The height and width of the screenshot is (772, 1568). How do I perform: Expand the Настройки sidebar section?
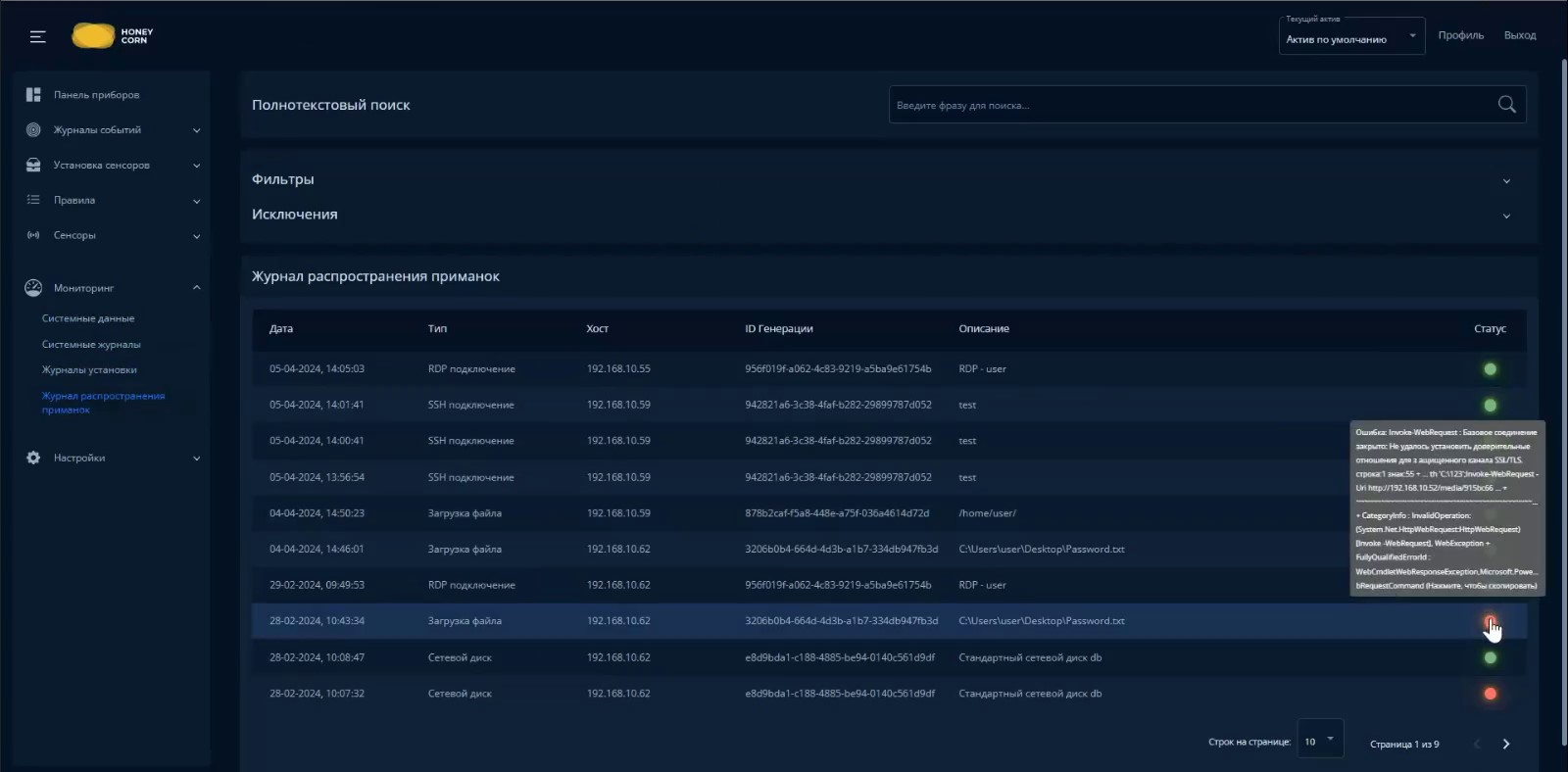click(112, 458)
